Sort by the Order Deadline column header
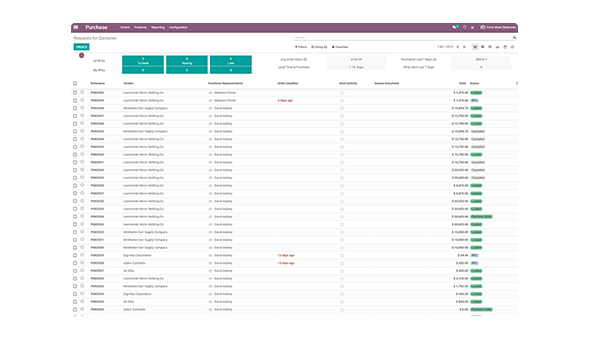The height and width of the screenshot is (360, 590). tap(287, 83)
